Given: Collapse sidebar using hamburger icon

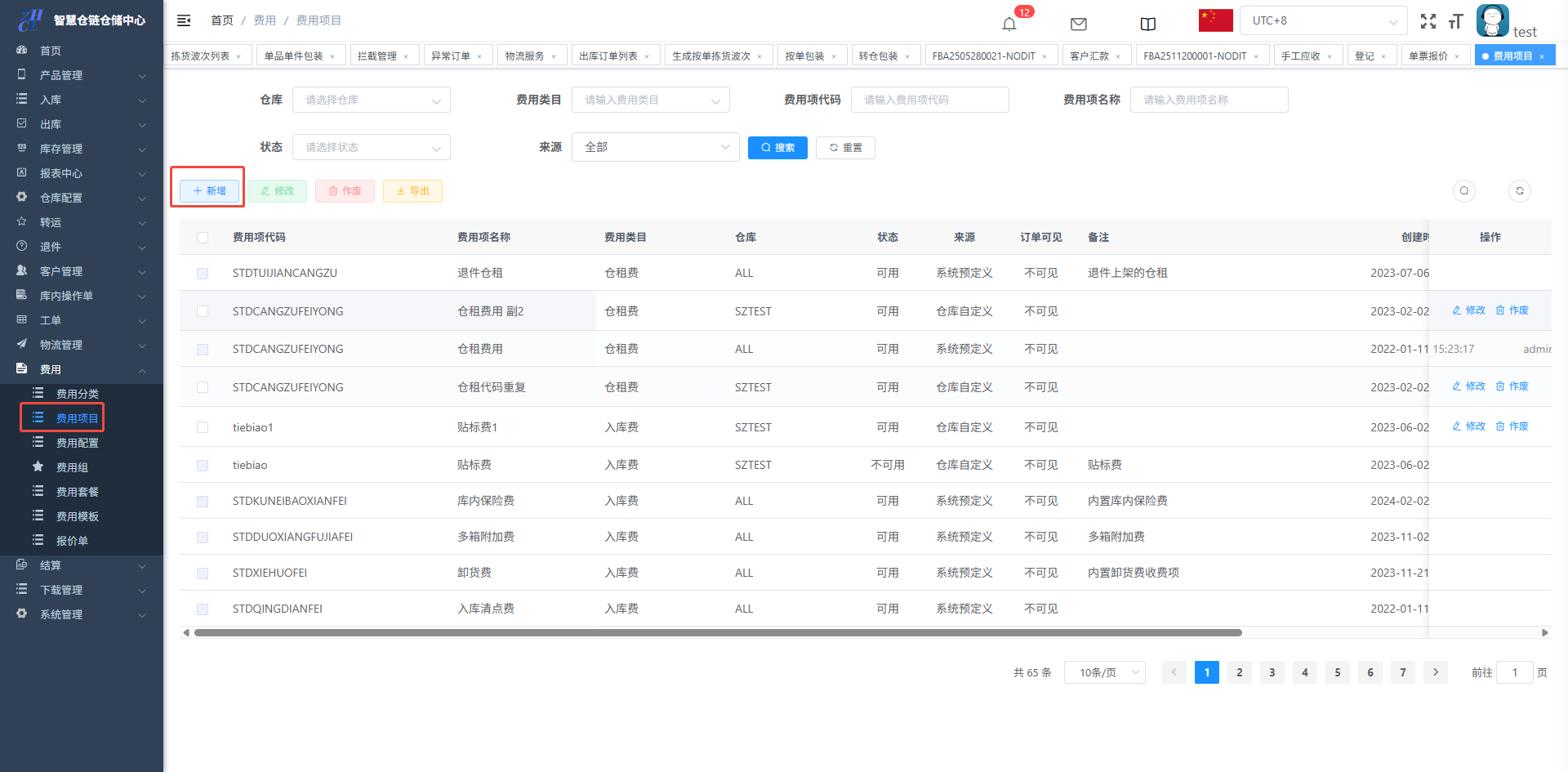Looking at the screenshot, I should (184, 20).
